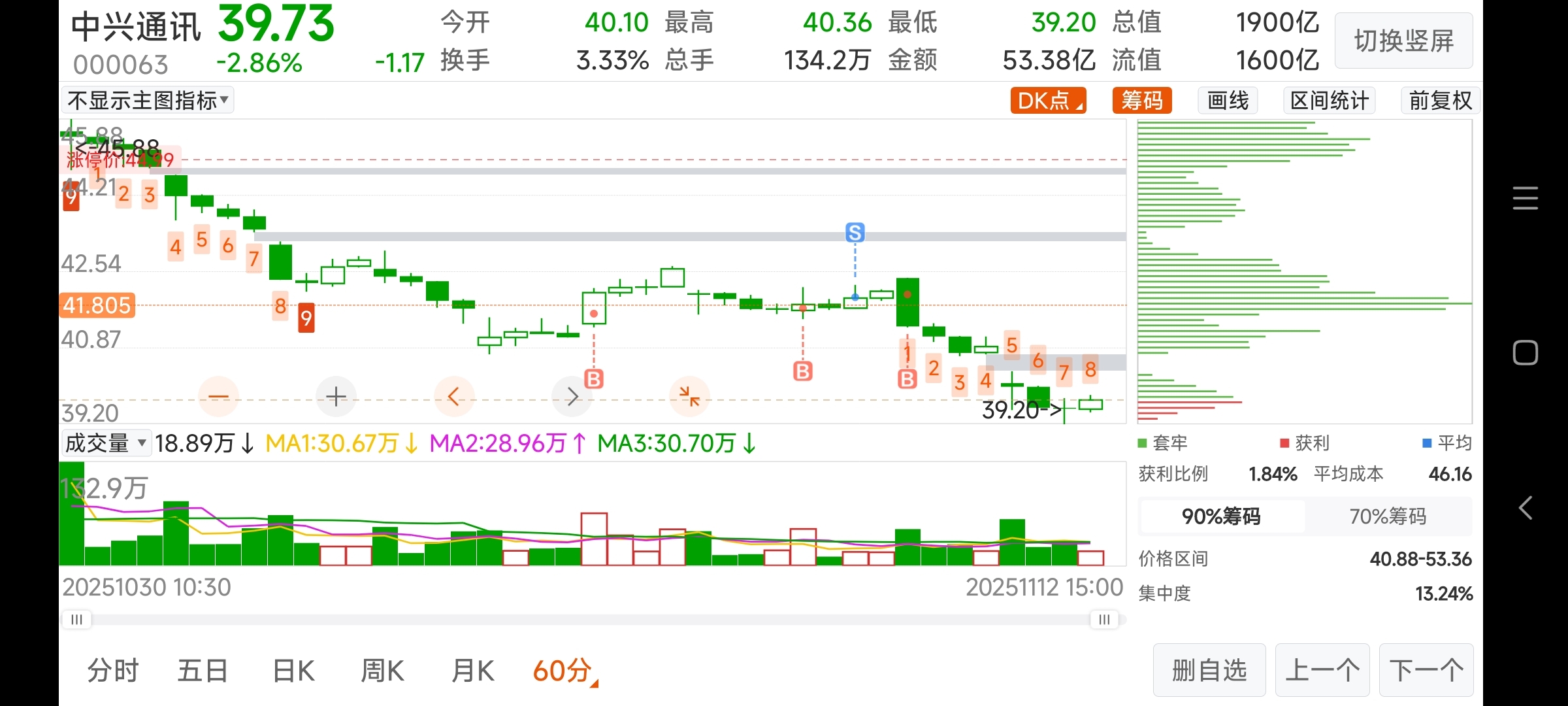Screen dimensions: 1568x706
Task: Tap the zoom out minus circle
Action: (x=218, y=397)
